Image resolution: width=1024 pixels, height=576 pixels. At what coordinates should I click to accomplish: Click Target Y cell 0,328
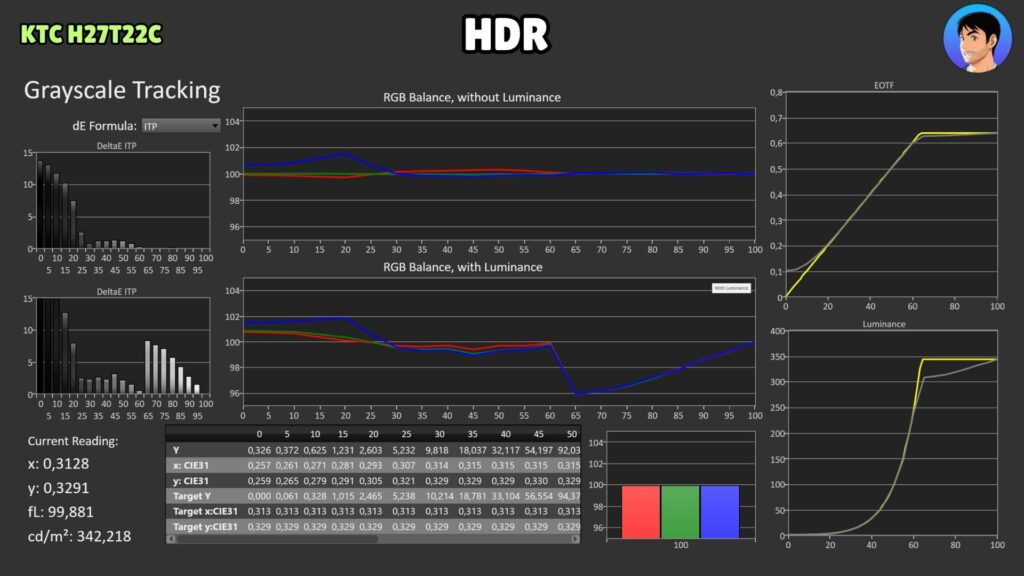[315, 496]
